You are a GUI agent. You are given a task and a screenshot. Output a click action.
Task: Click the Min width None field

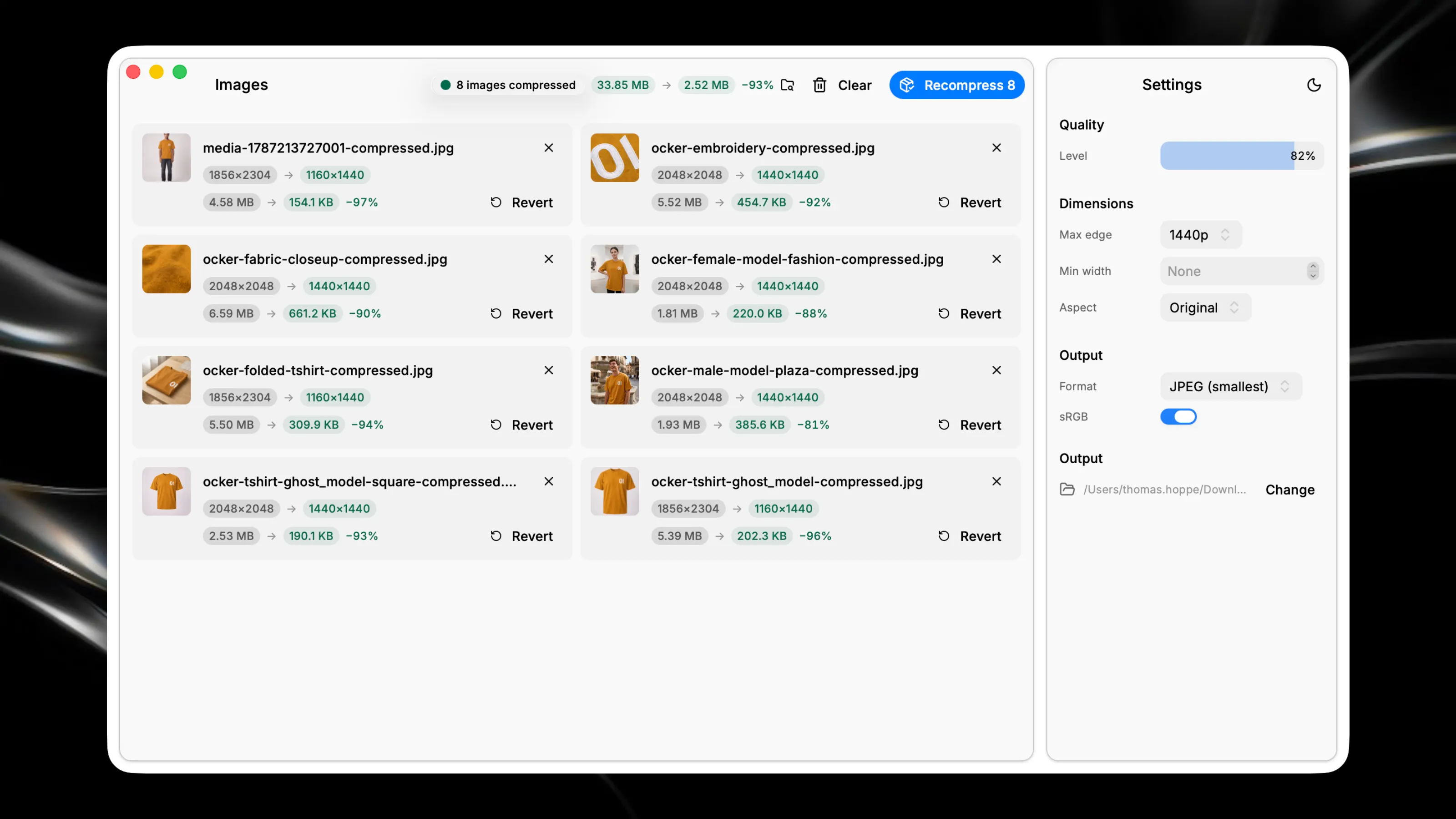pyautogui.click(x=1241, y=271)
